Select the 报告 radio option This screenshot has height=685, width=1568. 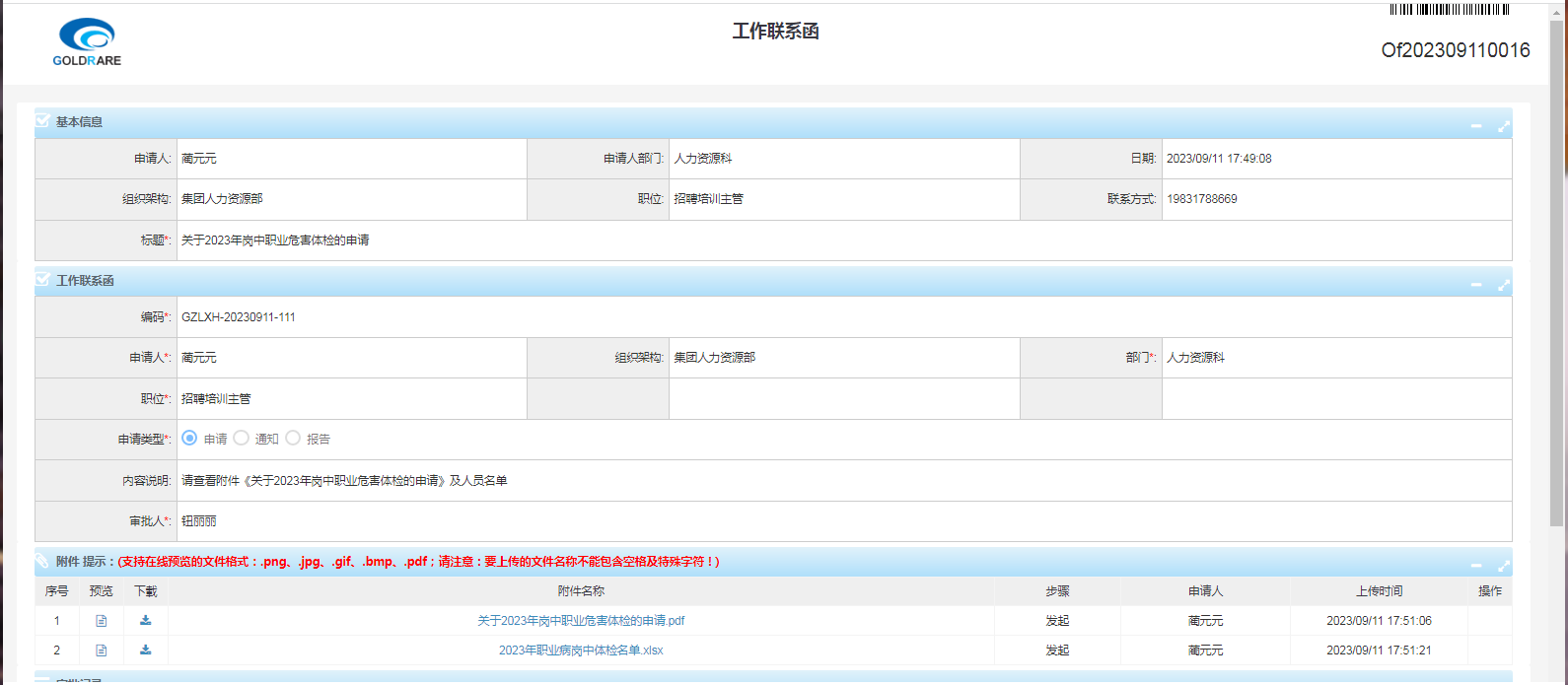[x=293, y=439]
